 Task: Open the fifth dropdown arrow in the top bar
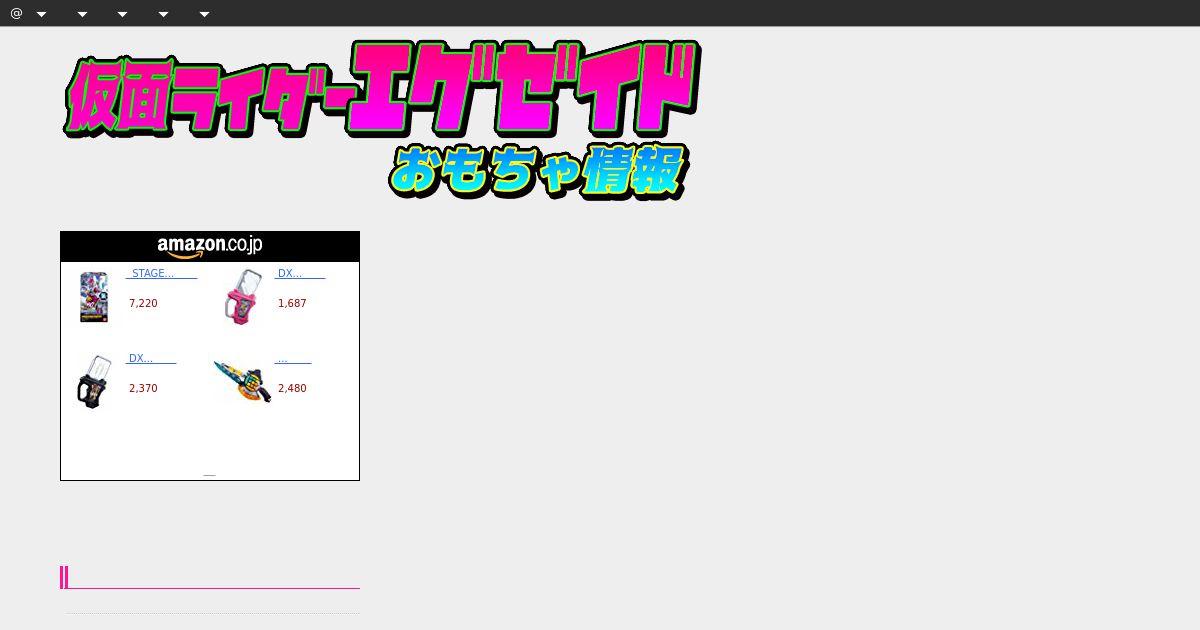[x=204, y=14]
